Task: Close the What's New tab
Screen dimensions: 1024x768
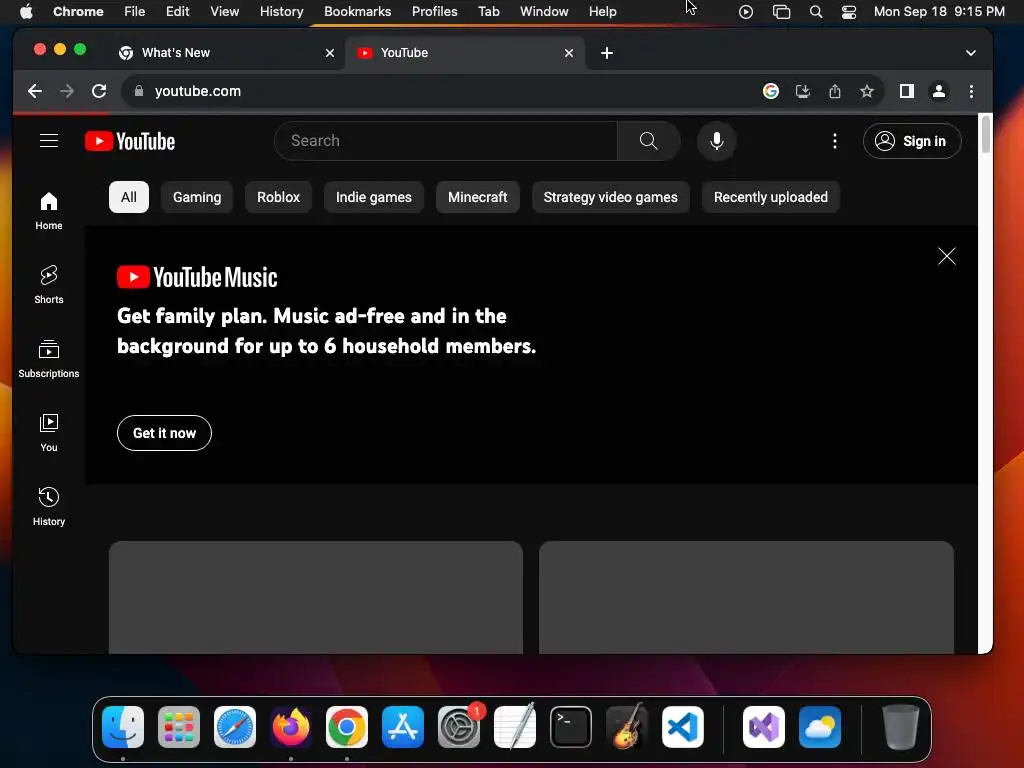Action: coord(330,53)
